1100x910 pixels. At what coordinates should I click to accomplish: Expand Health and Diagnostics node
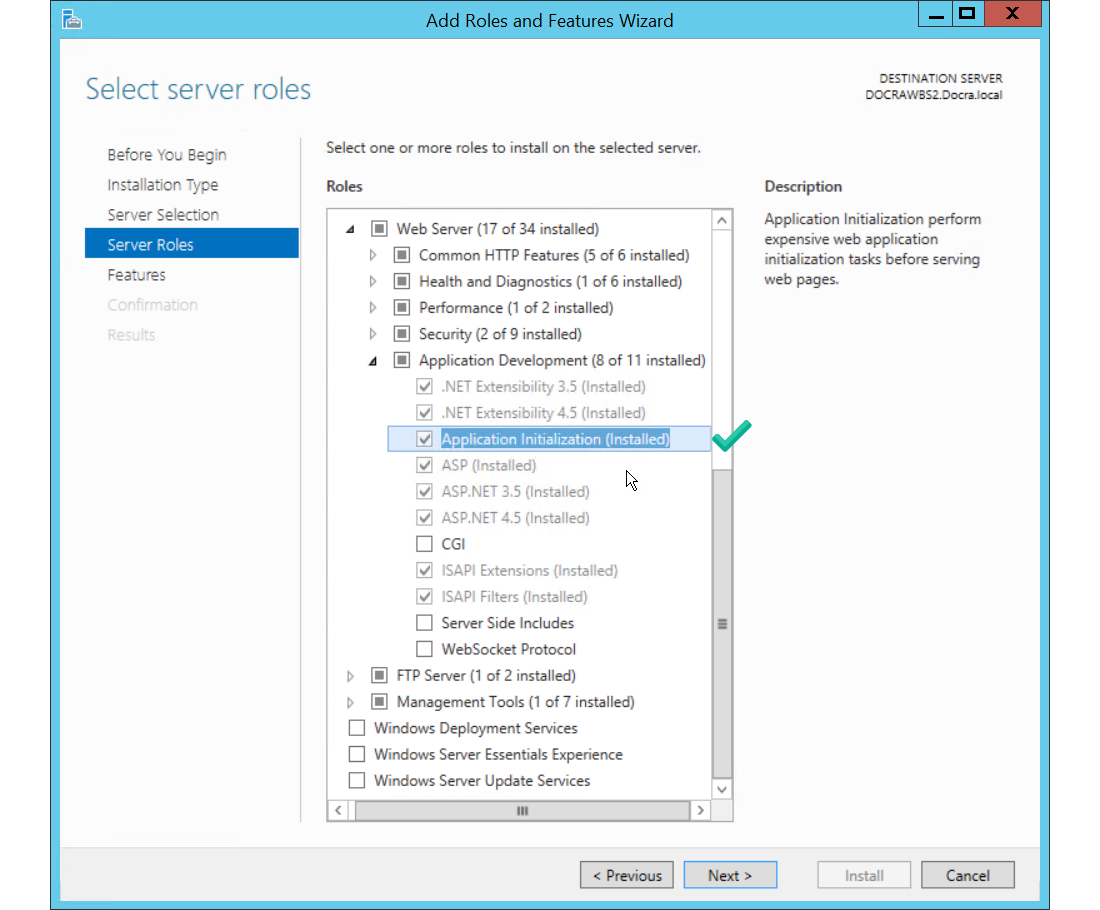click(x=373, y=281)
